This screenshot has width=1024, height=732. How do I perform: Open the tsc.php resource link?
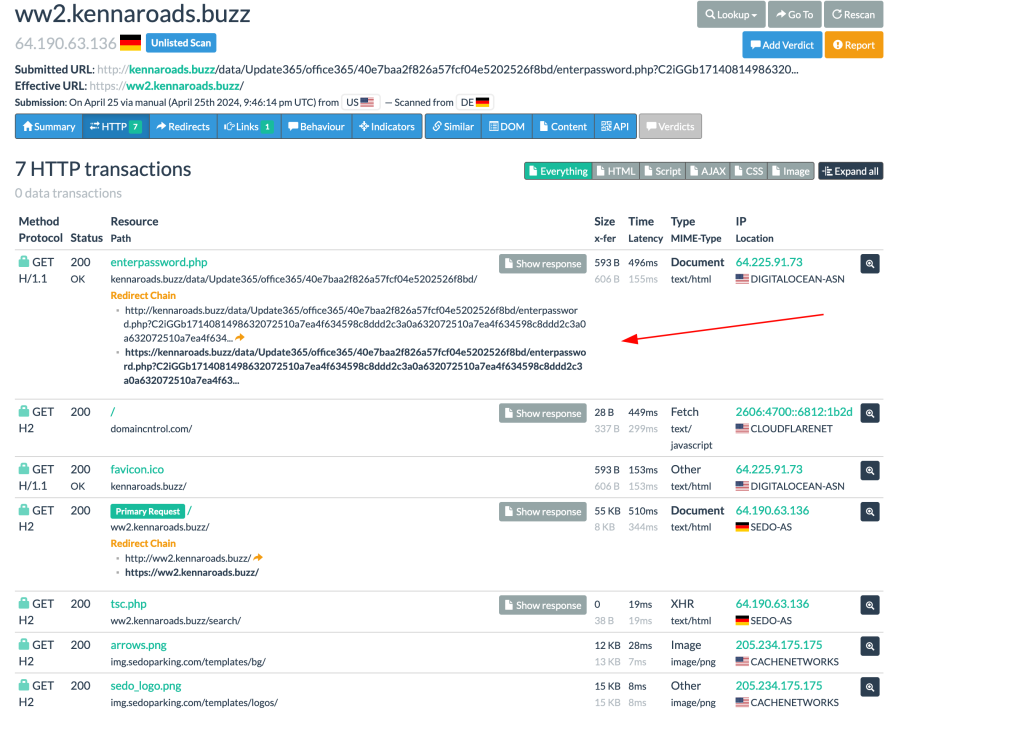pyautogui.click(x=129, y=604)
